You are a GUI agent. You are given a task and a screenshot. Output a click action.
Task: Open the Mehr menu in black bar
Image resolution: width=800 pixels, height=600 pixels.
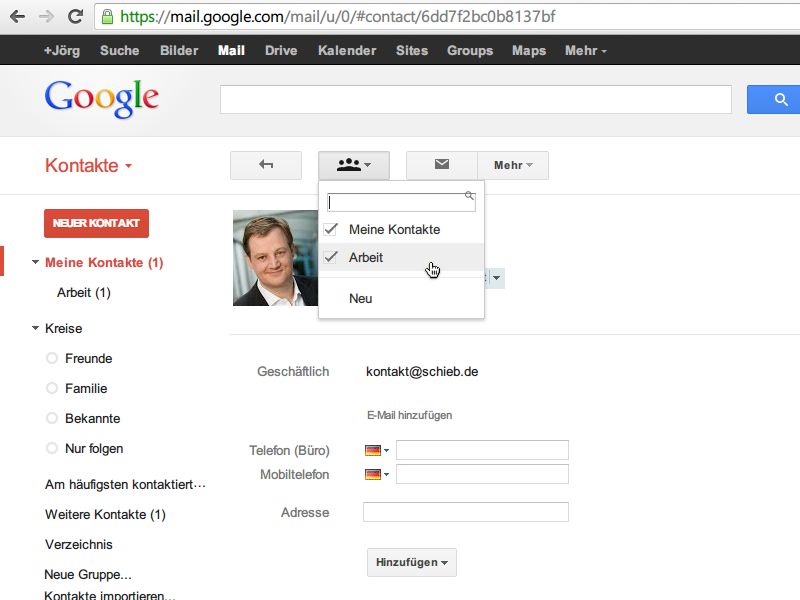(585, 51)
